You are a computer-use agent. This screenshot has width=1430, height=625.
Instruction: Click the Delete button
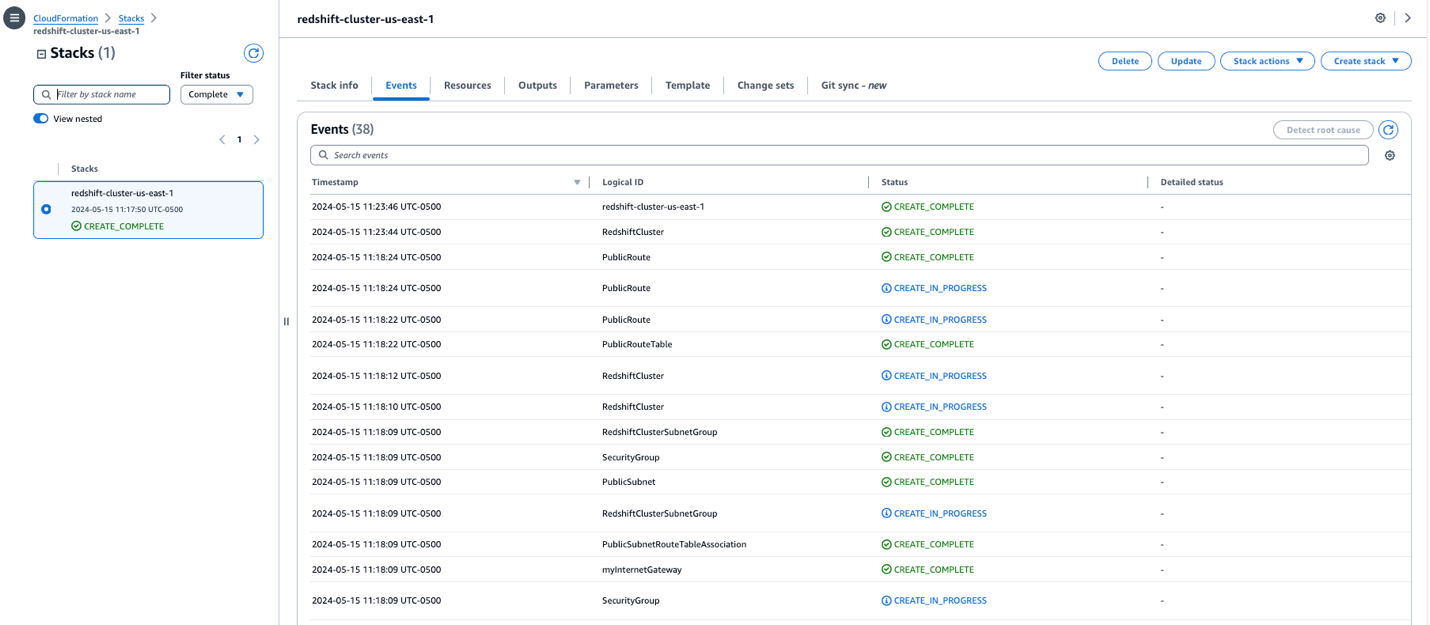1125,61
